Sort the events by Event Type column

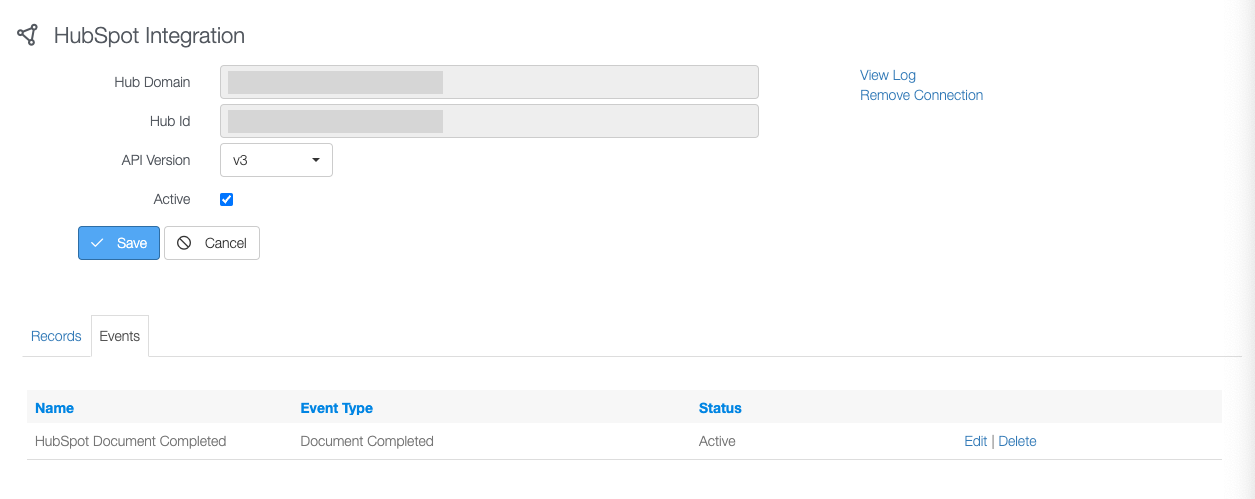coord(336,408)
